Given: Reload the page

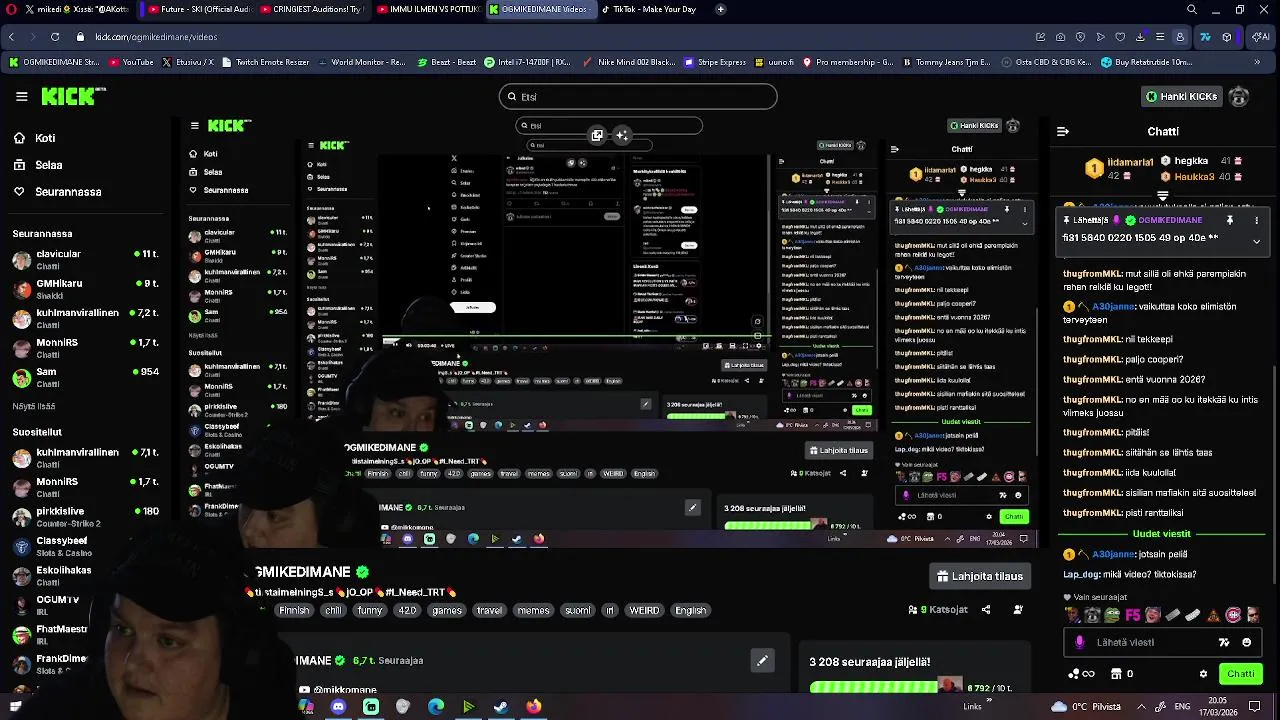Looking at the screenshot, I should (x=54, y=37).
